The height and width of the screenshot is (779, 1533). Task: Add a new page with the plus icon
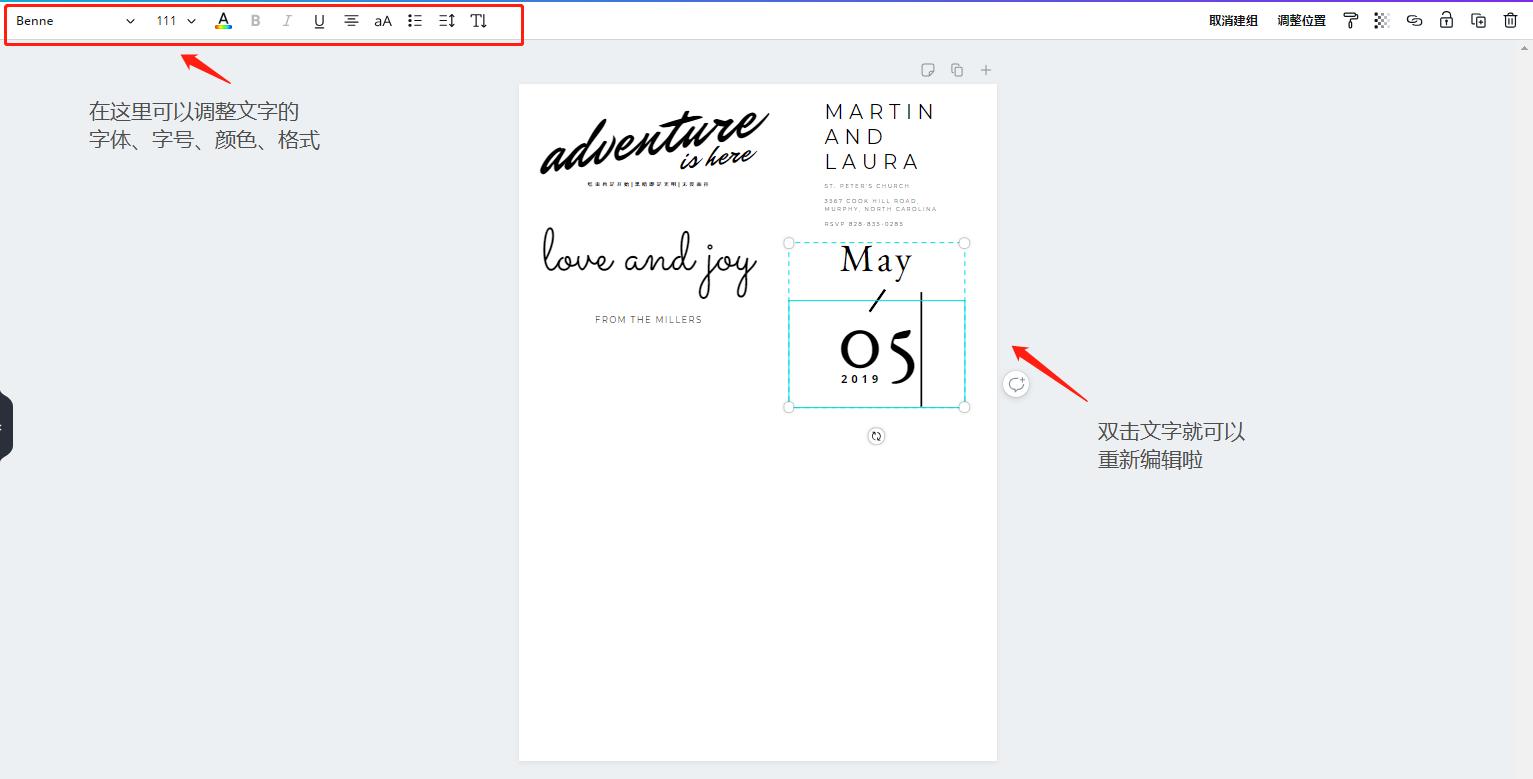click(x=985, y=69)
